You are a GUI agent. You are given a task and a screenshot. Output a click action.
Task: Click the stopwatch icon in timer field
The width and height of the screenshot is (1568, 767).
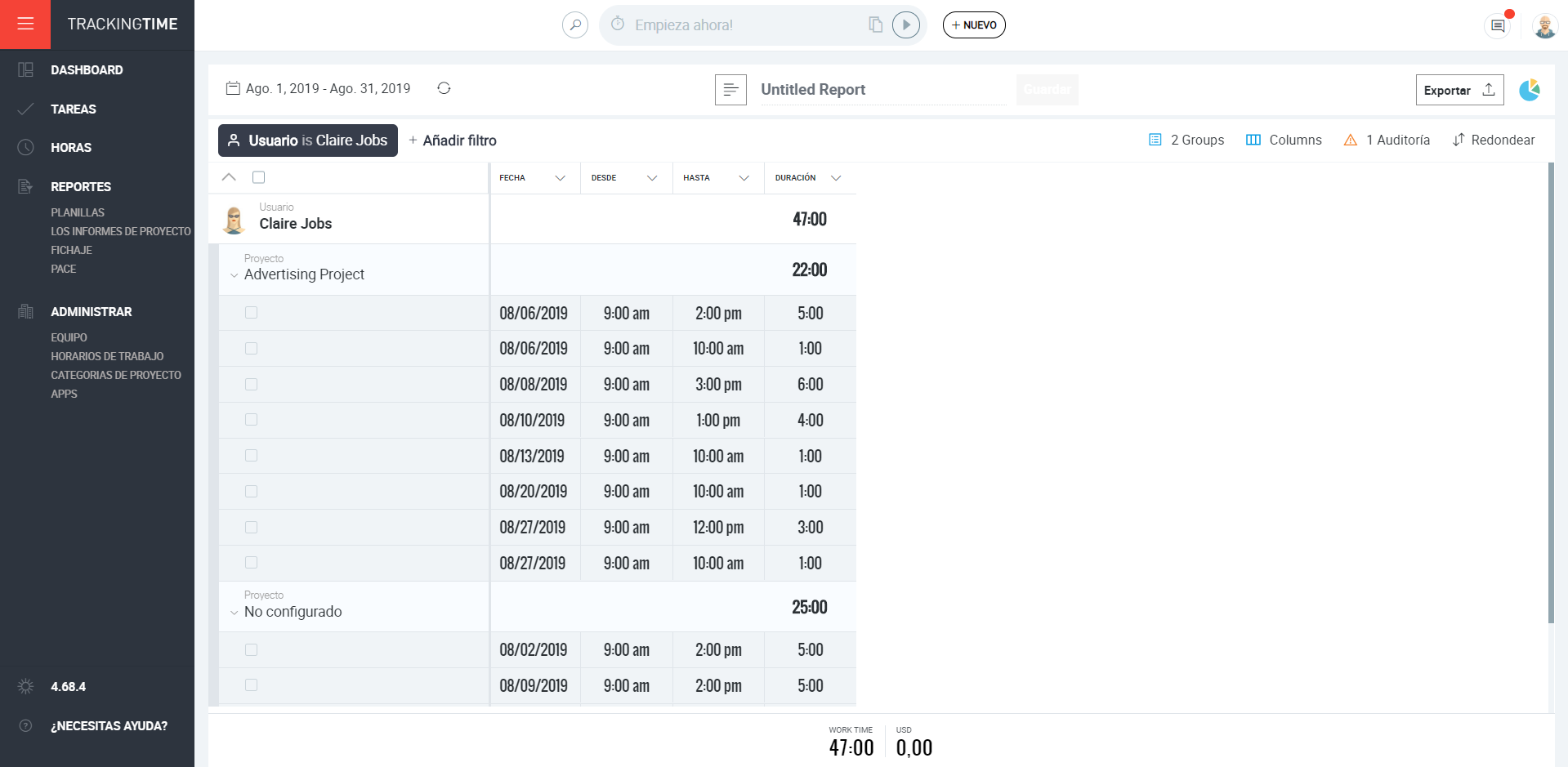click(x=618, y=24)
